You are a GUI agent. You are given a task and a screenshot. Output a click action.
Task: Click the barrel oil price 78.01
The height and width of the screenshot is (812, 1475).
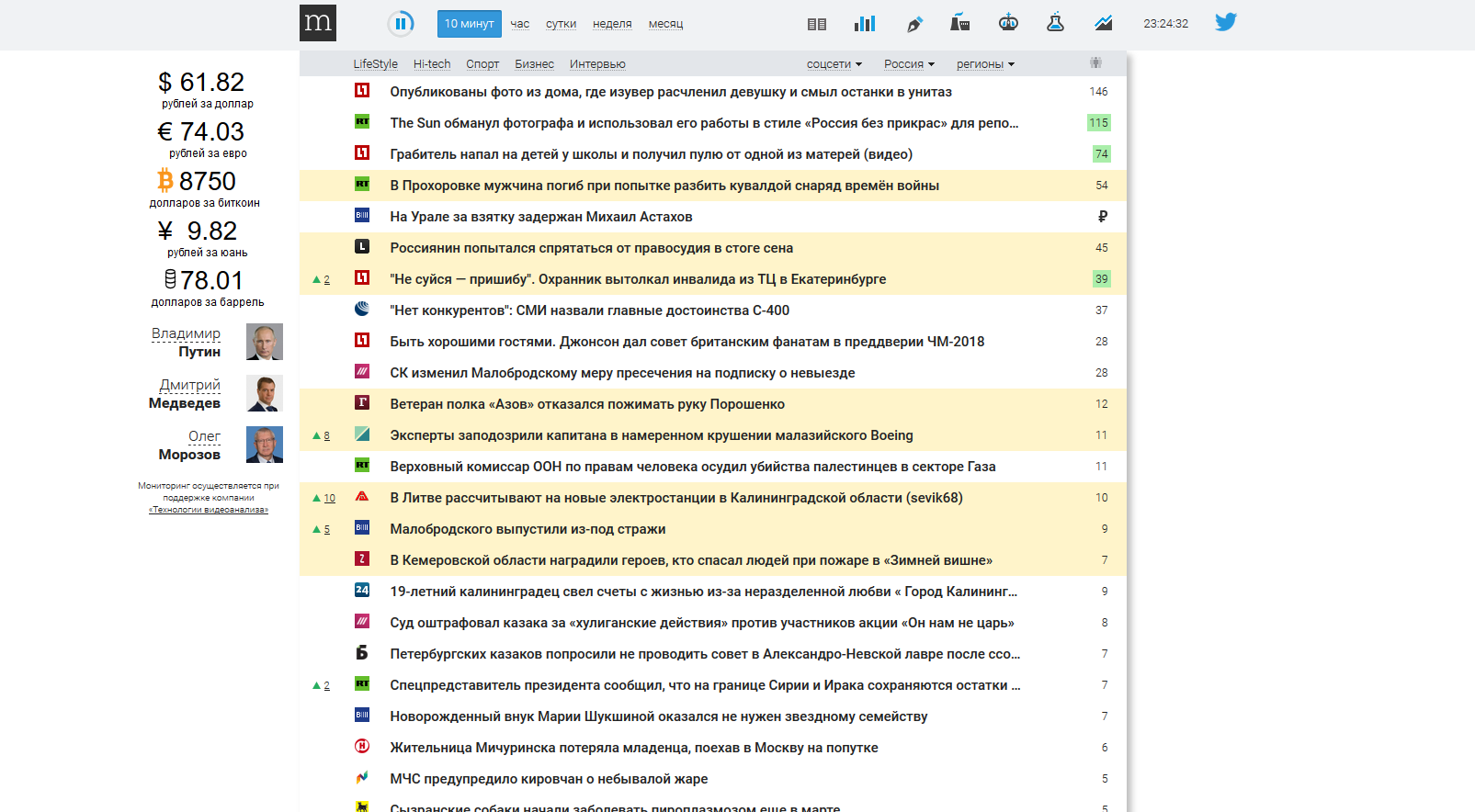(x=203, y=280)
